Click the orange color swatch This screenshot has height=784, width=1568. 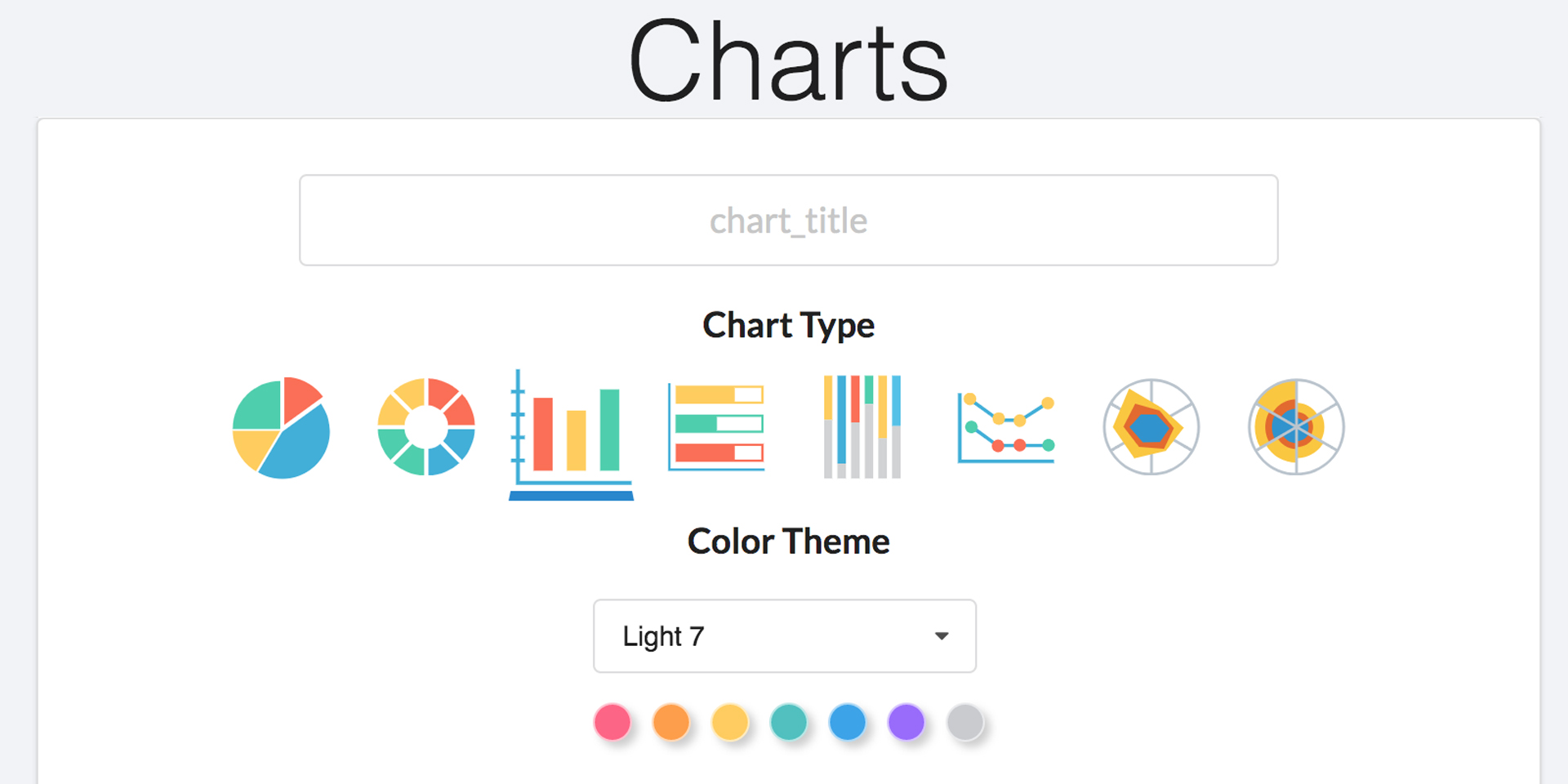coord(671,722)
